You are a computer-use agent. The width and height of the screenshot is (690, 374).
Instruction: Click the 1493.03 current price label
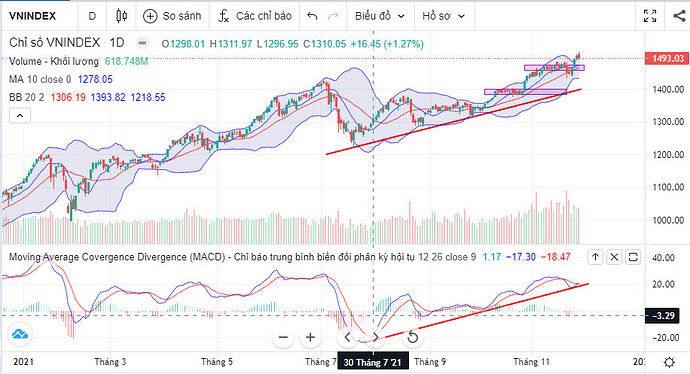[668, 59]
